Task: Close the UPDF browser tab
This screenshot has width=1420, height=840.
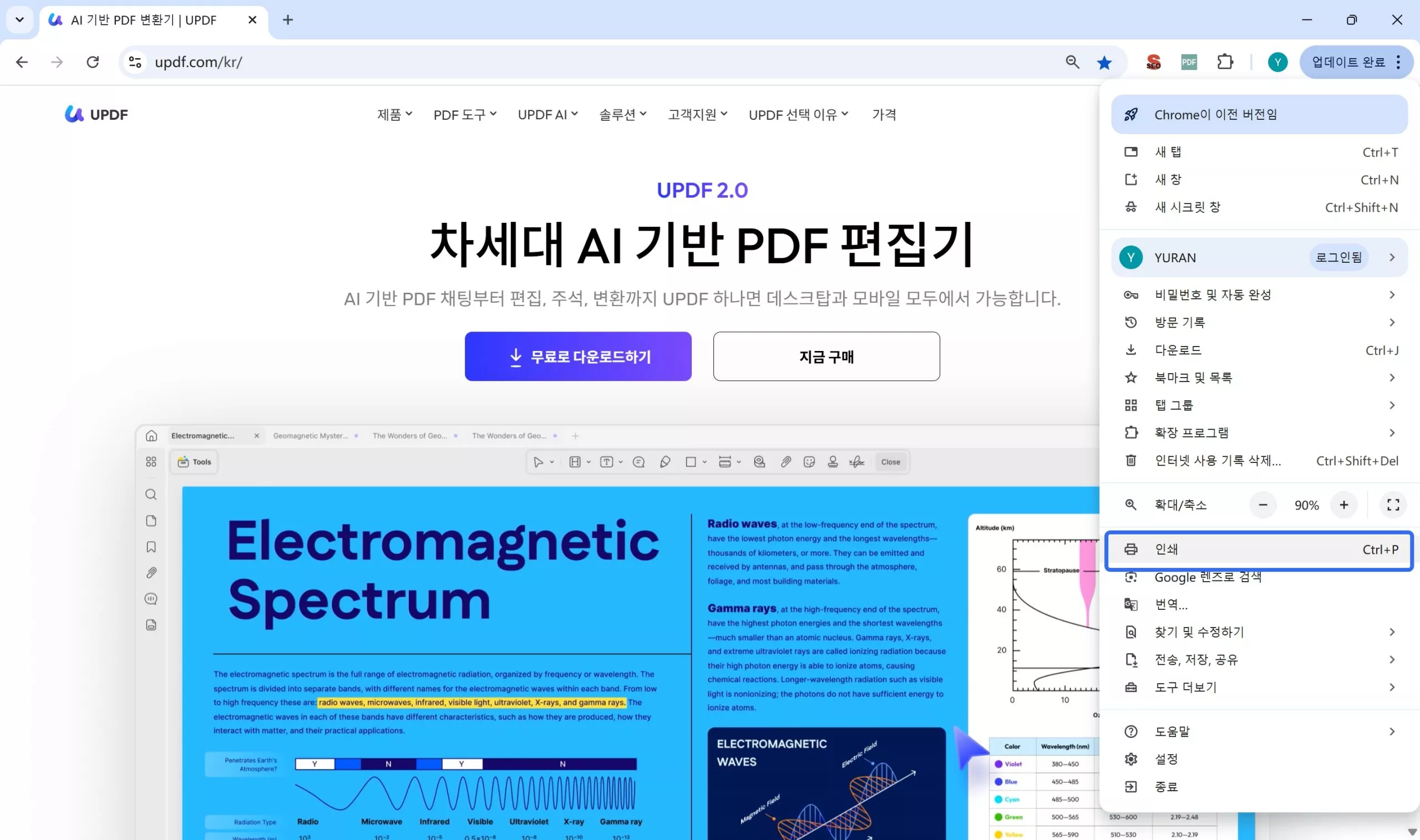Action: pos(252,20)
